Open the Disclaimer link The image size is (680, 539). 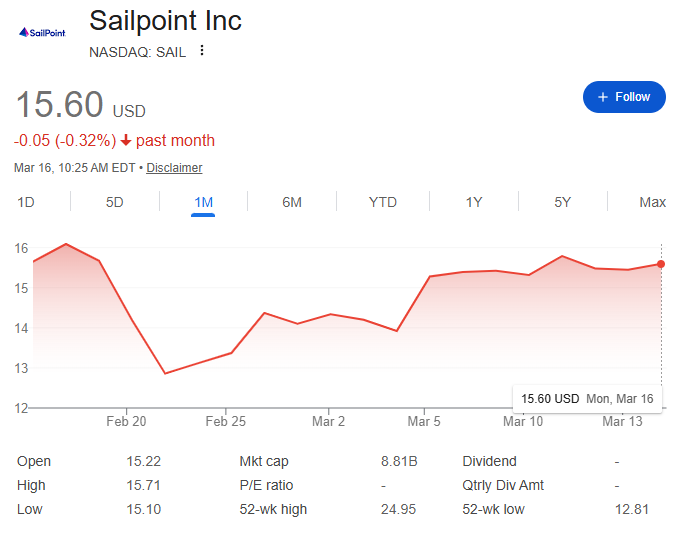[174, 168]
